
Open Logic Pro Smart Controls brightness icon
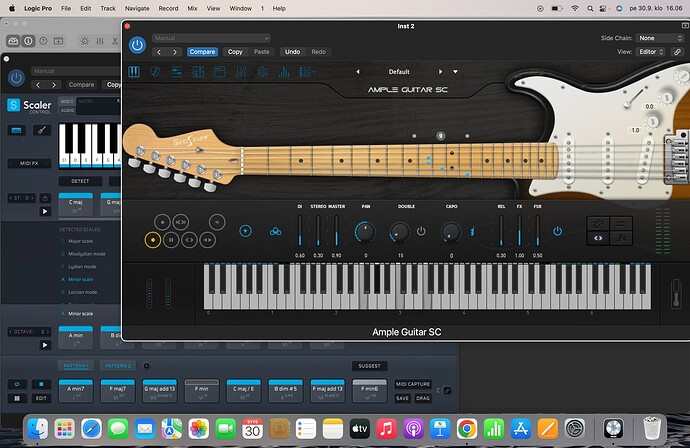[84, 41]
